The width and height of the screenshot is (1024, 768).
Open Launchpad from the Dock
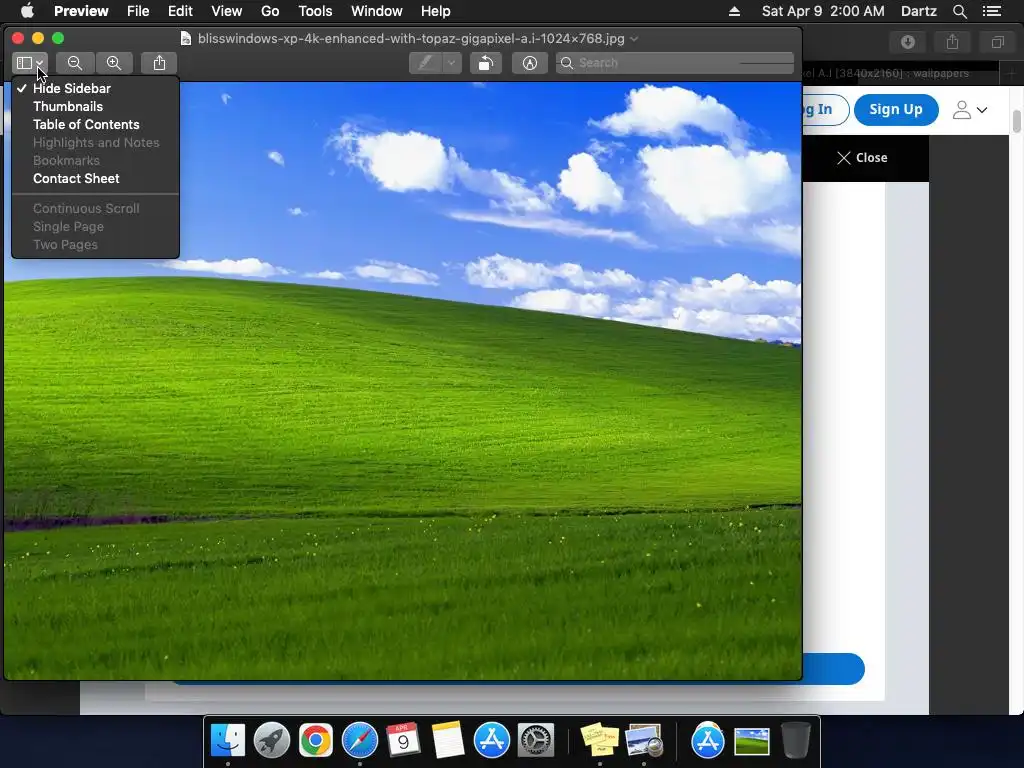tap(271, 740)
